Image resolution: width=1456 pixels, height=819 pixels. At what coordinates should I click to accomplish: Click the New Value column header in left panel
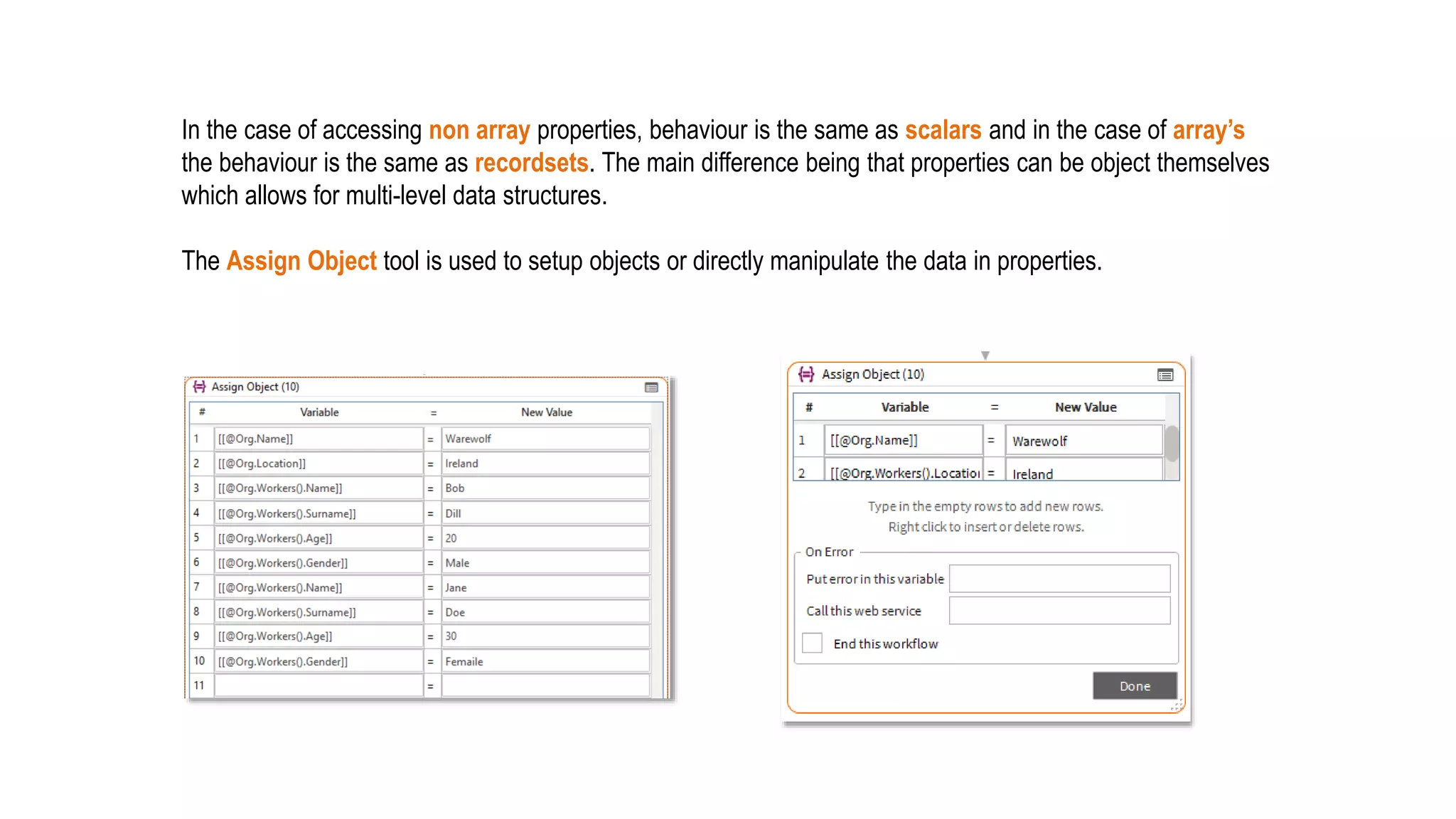point(546,412)
